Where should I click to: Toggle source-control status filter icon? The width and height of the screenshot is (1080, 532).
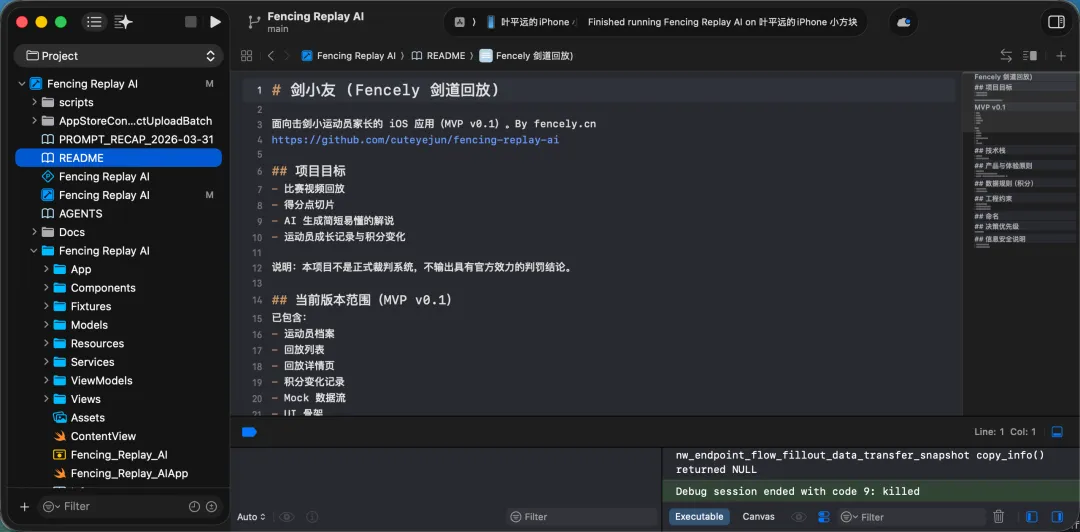click(211, 507)
